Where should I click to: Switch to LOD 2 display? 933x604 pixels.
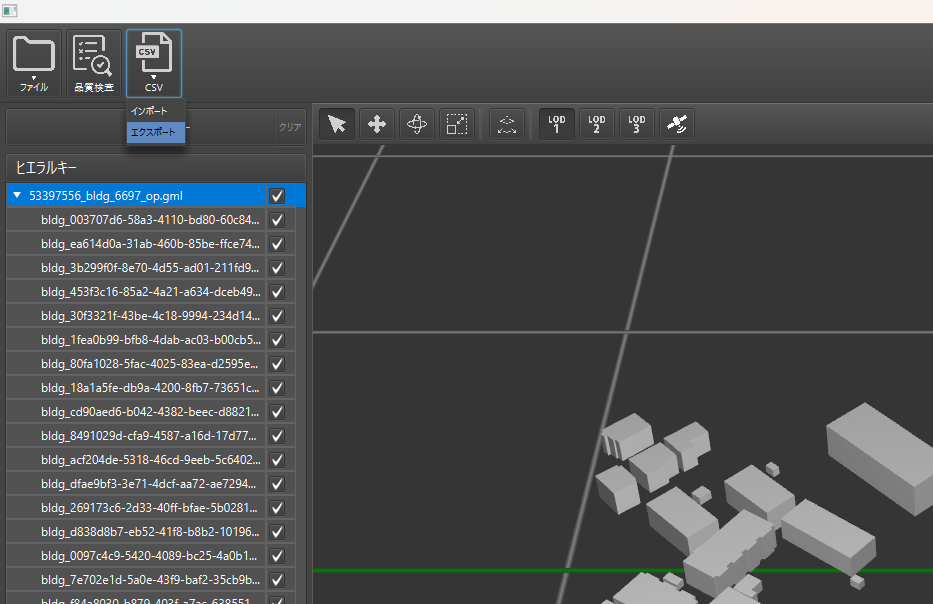(x=596, y=124)
